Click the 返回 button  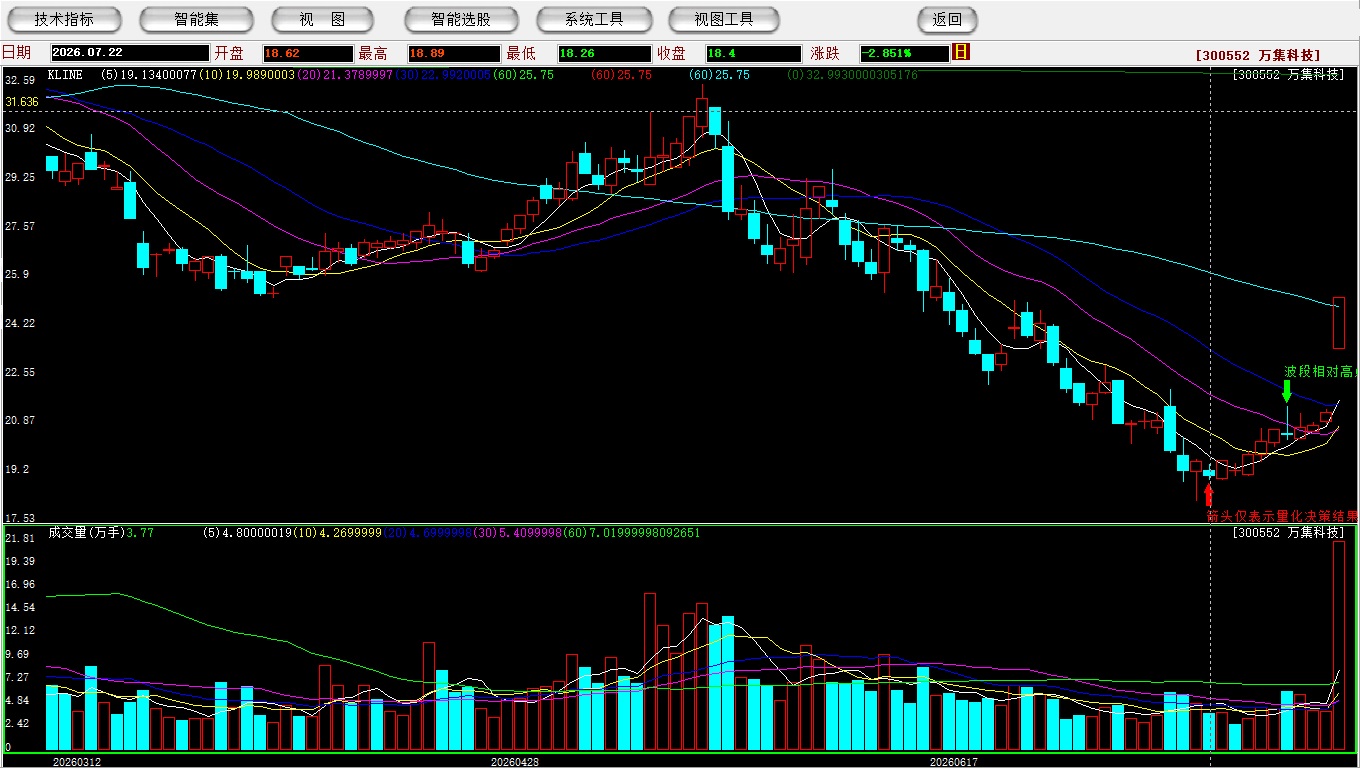click(x=947, y=19)
